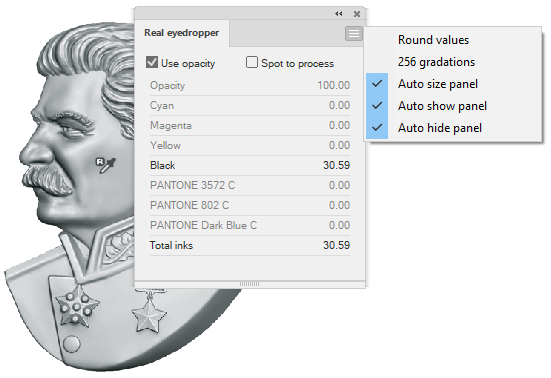Enable the Spot to process checkbox
Screen dimensions: 551x378
[x=252, y=63]
